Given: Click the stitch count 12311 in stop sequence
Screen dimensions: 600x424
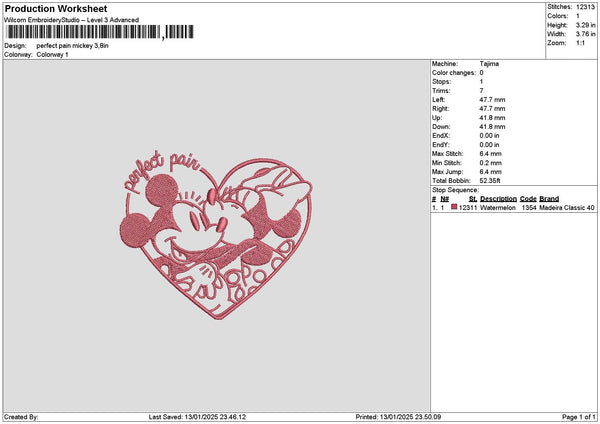Looking at the screenshot, I should pos(468,208).
